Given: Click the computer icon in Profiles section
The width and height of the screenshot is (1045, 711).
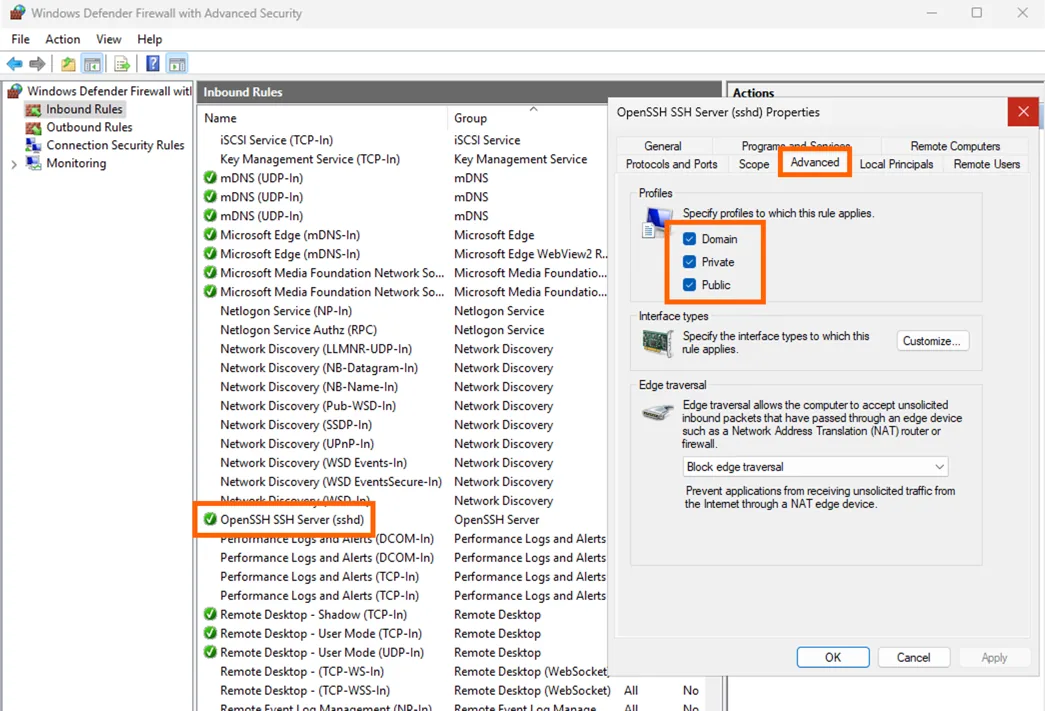Looking at the screenshot, I should pos(656,223).
